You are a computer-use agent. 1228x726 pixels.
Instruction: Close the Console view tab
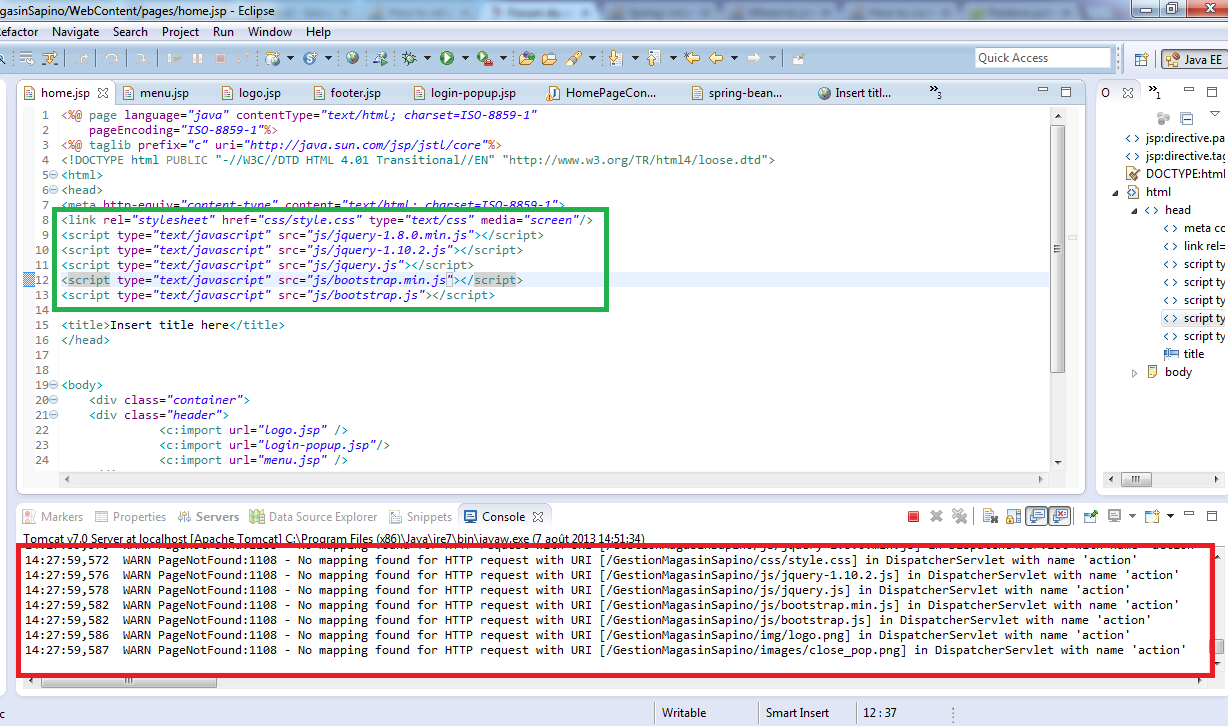537,517
